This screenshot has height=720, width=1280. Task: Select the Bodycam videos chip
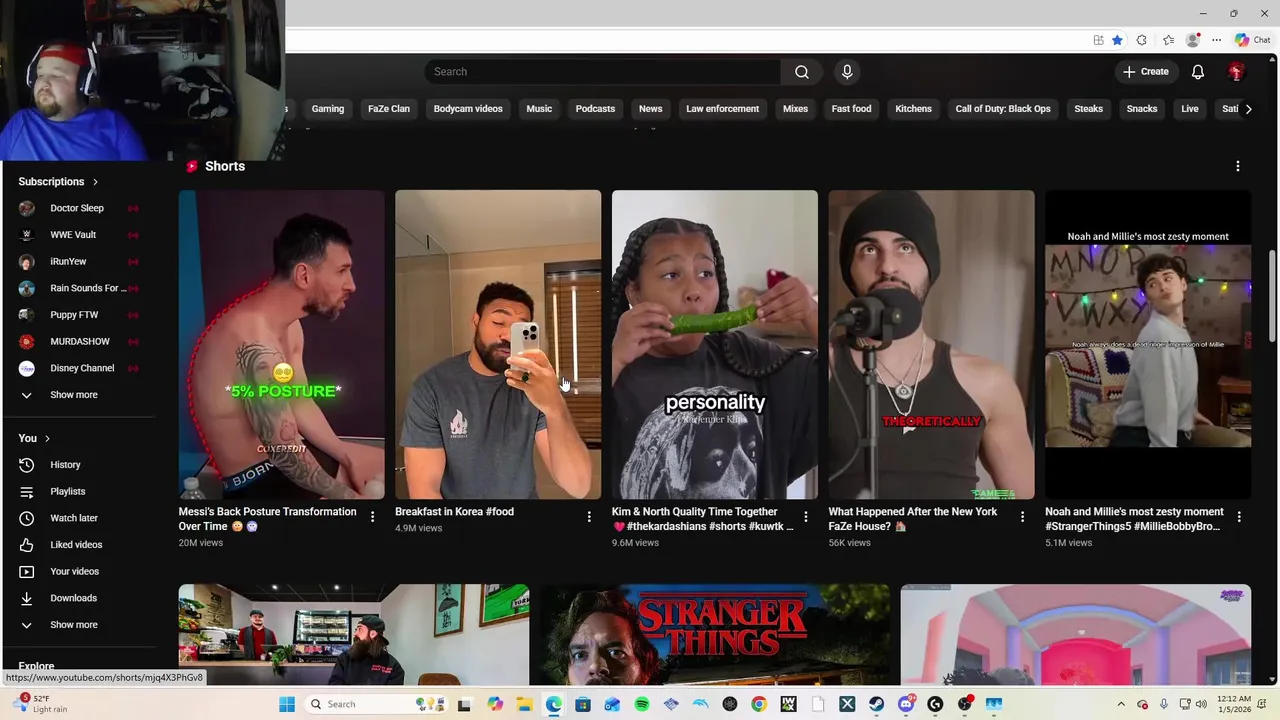(x=468, y=109)
